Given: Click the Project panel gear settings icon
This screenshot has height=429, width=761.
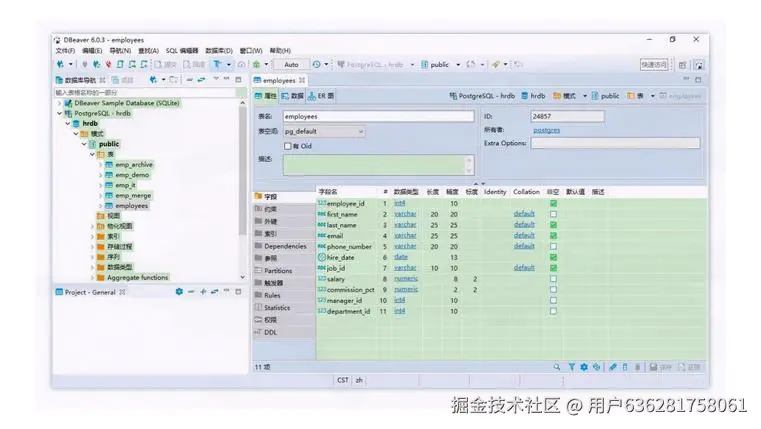Looking at the screenshot, I should pos(179,292).
